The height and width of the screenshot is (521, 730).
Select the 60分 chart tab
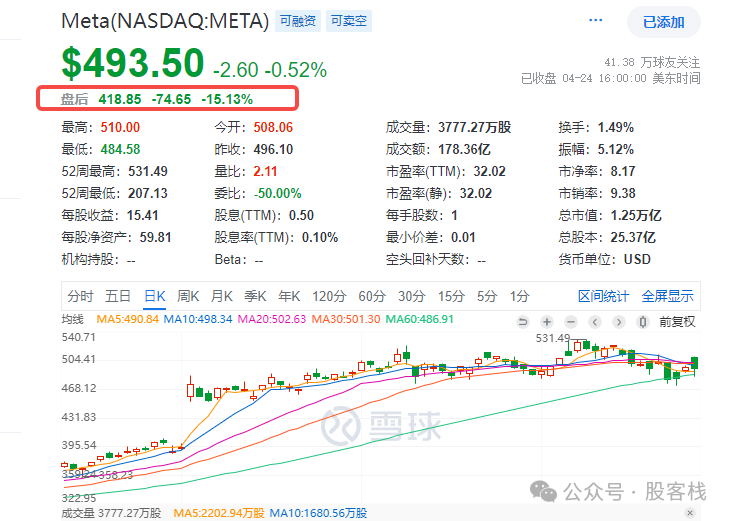372,296
